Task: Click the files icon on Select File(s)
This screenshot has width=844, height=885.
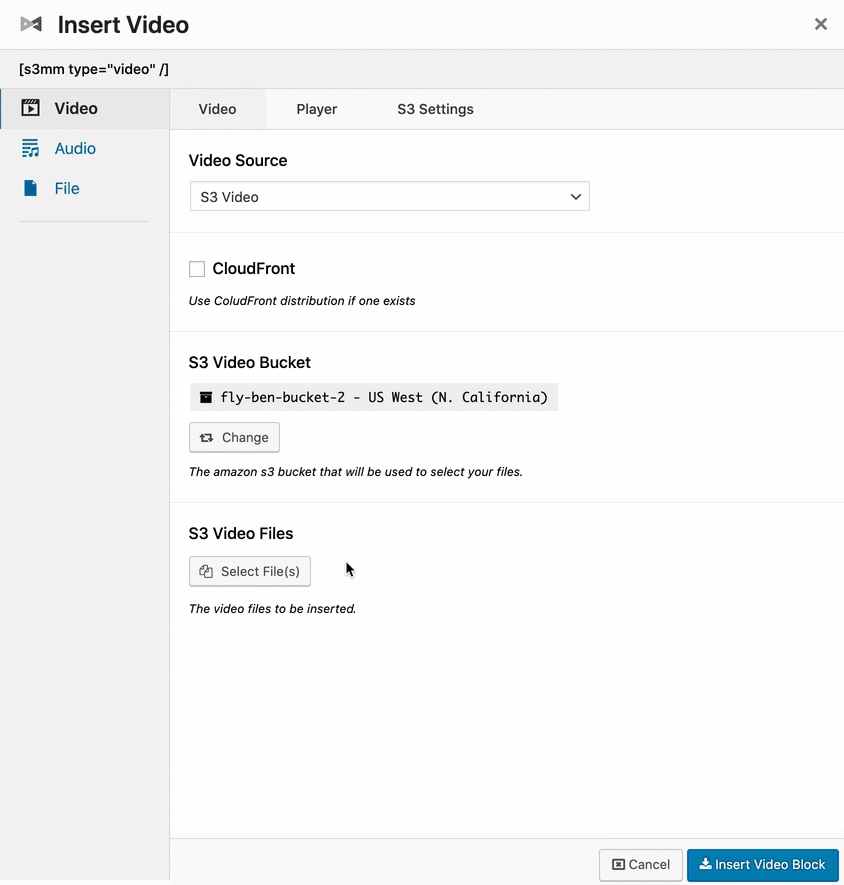Action: pos(206,571)
